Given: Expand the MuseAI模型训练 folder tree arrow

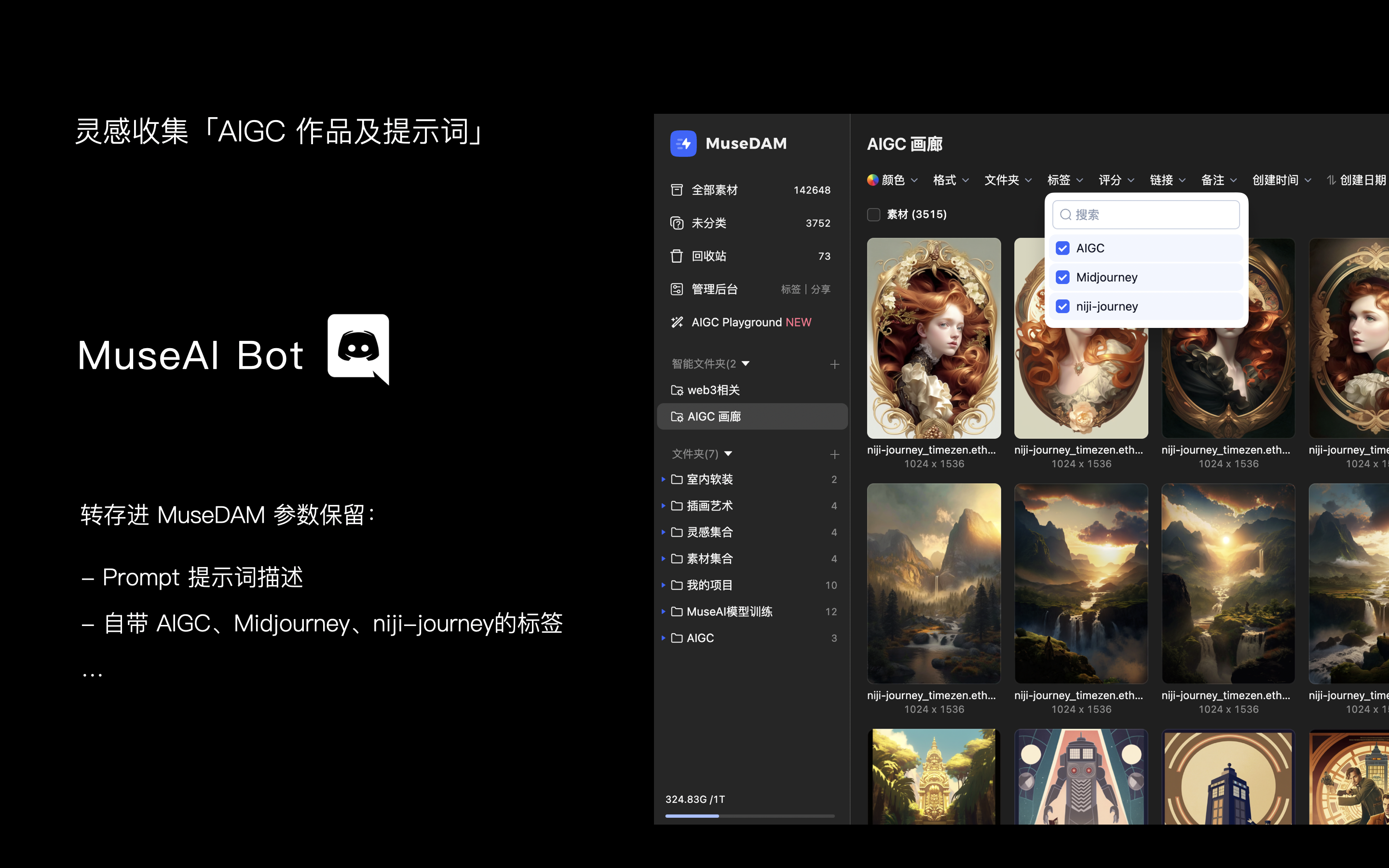Looking at the screenshot, I should coord(663,611).
